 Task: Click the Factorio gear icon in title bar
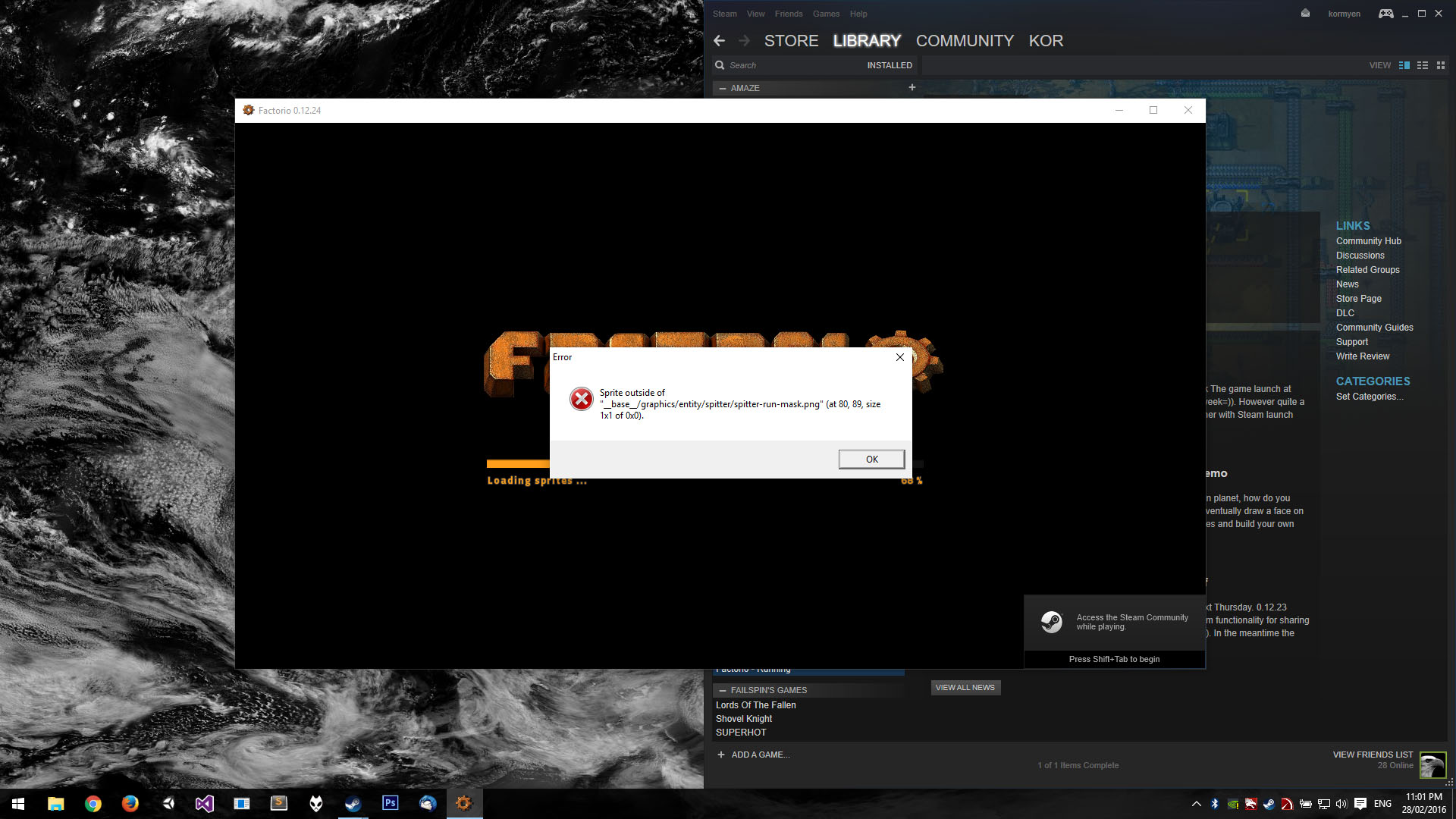(x=248, y=110)
